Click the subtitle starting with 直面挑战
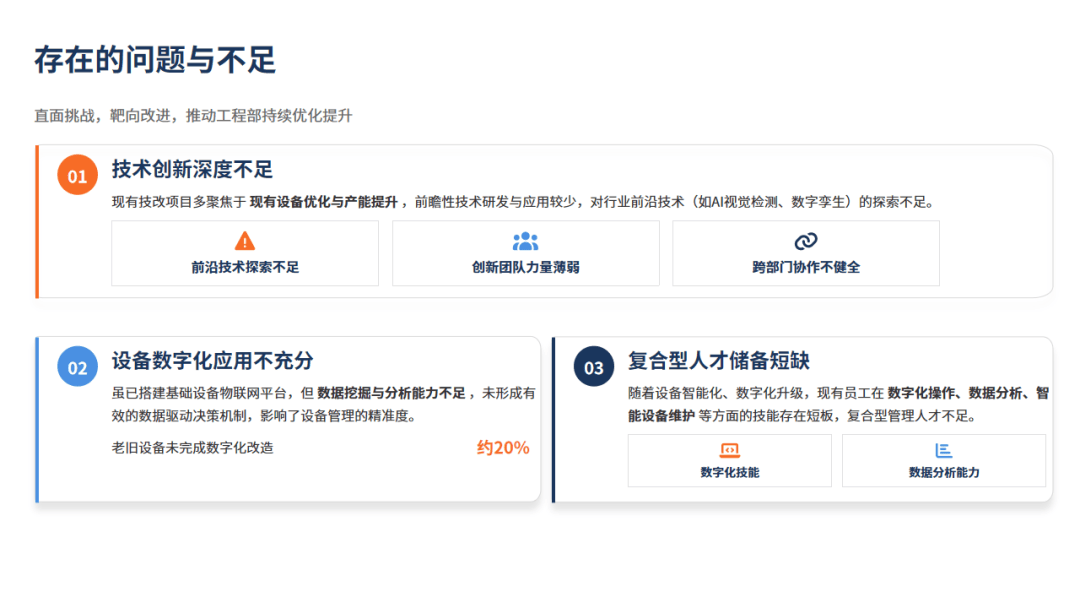The image size is (1080, 608). [193, 115]
